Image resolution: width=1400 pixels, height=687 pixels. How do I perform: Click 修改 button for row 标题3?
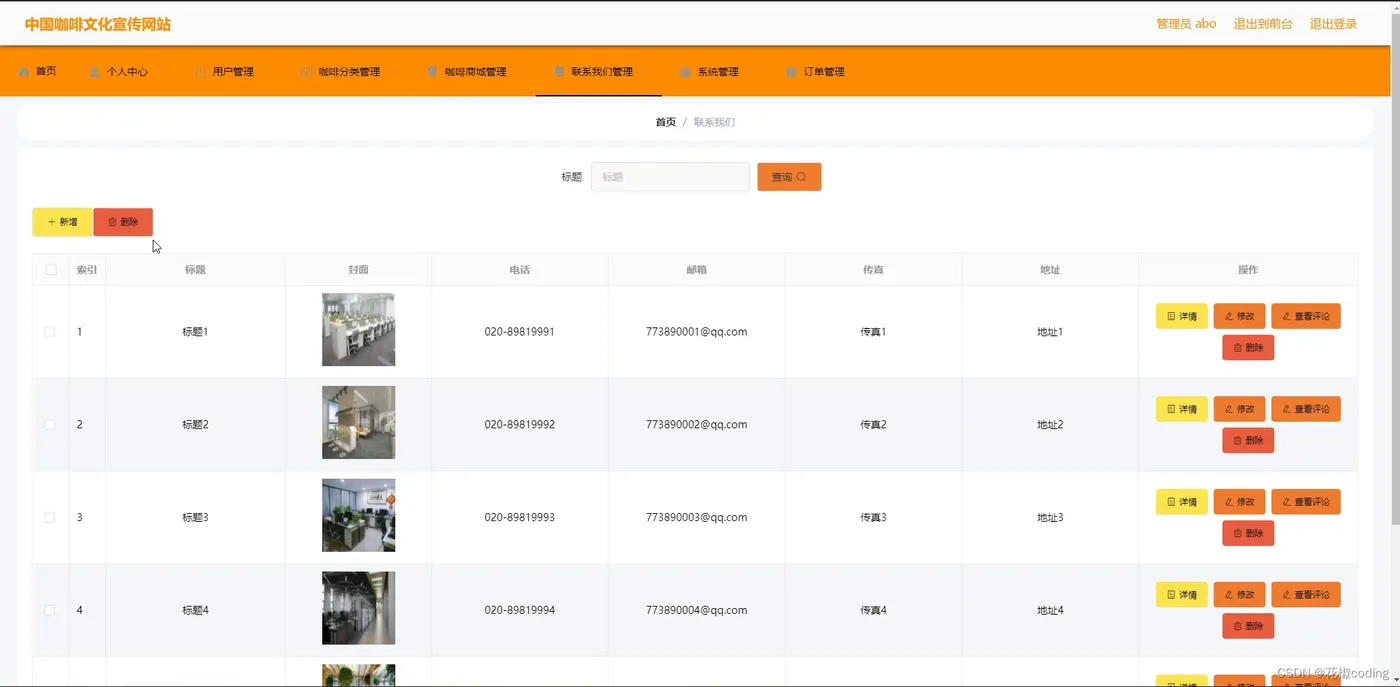1239,502
